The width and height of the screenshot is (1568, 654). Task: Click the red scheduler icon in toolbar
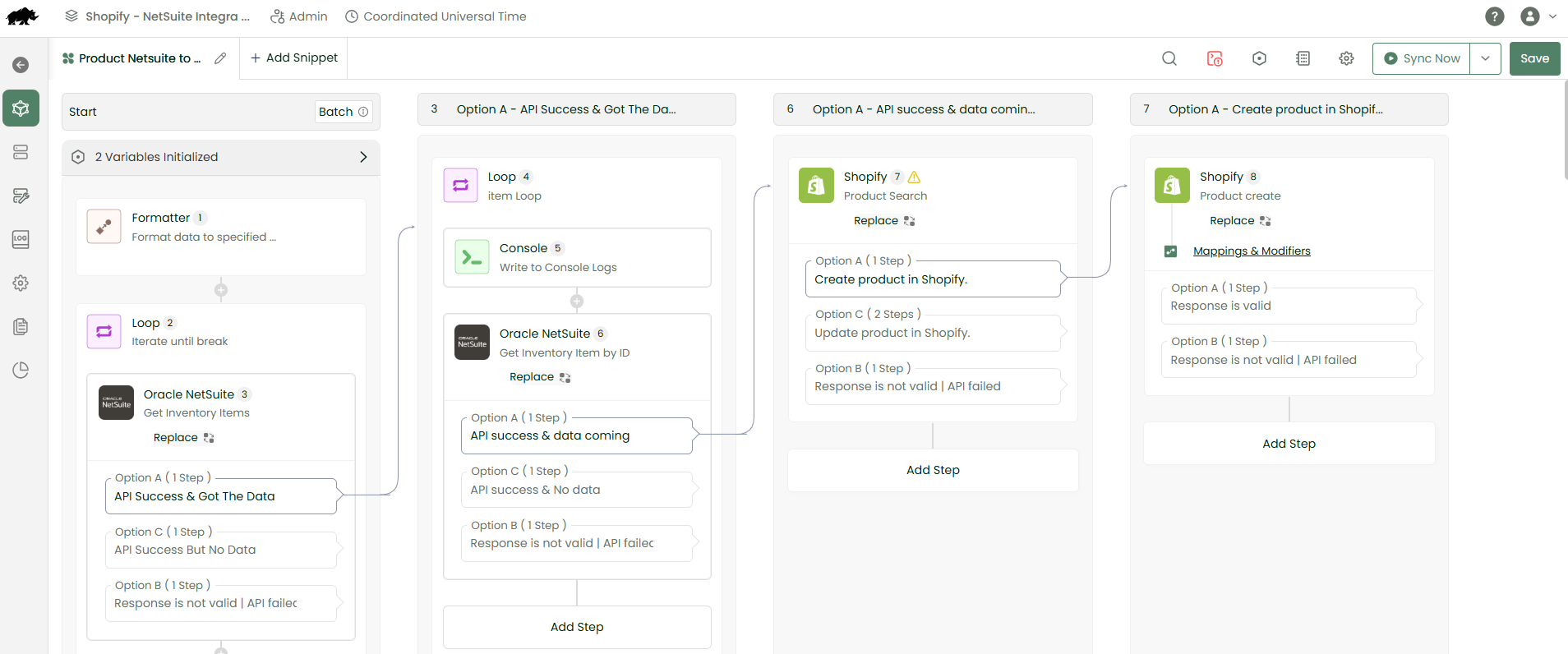(1215, 58)
